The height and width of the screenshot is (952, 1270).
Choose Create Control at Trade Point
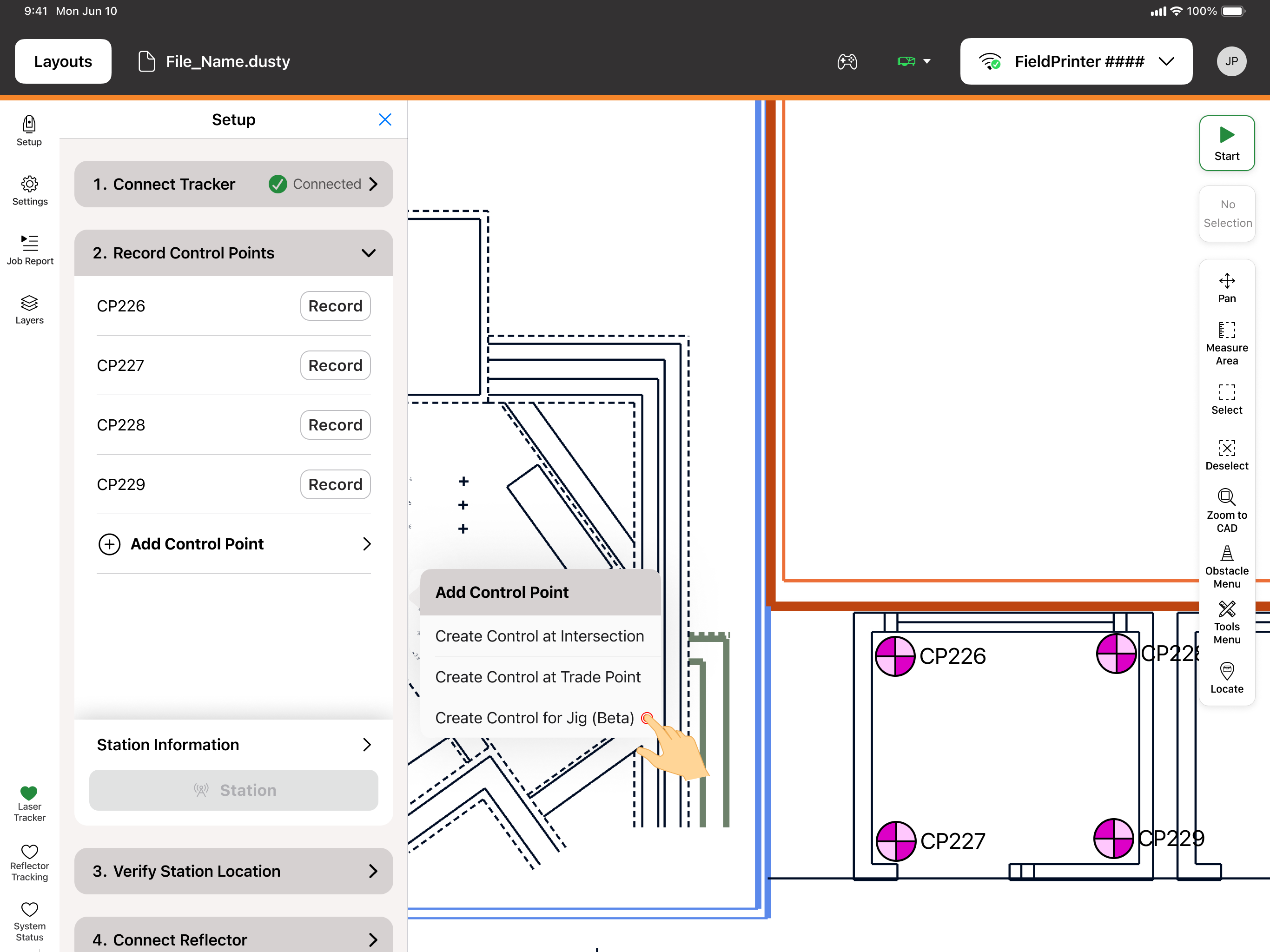(540, 676)
